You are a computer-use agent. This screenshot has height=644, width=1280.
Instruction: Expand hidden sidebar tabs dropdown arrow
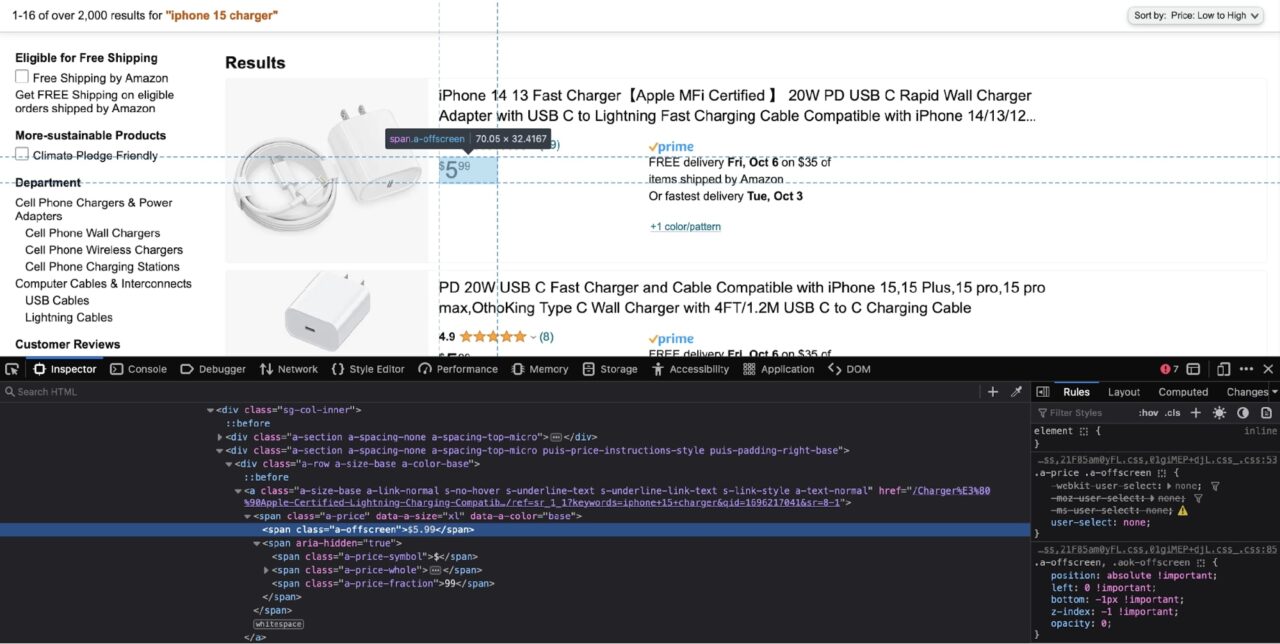[1274, 392]
